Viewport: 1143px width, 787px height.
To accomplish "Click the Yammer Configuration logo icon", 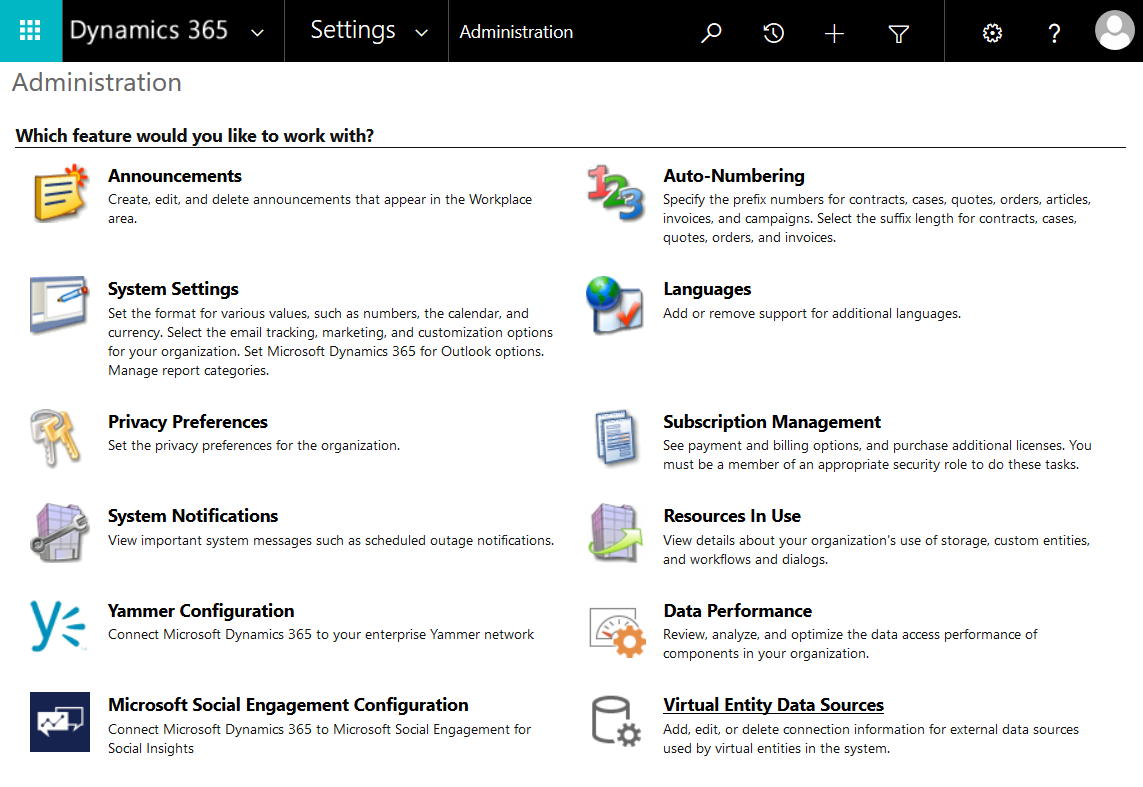I will 58,625.
